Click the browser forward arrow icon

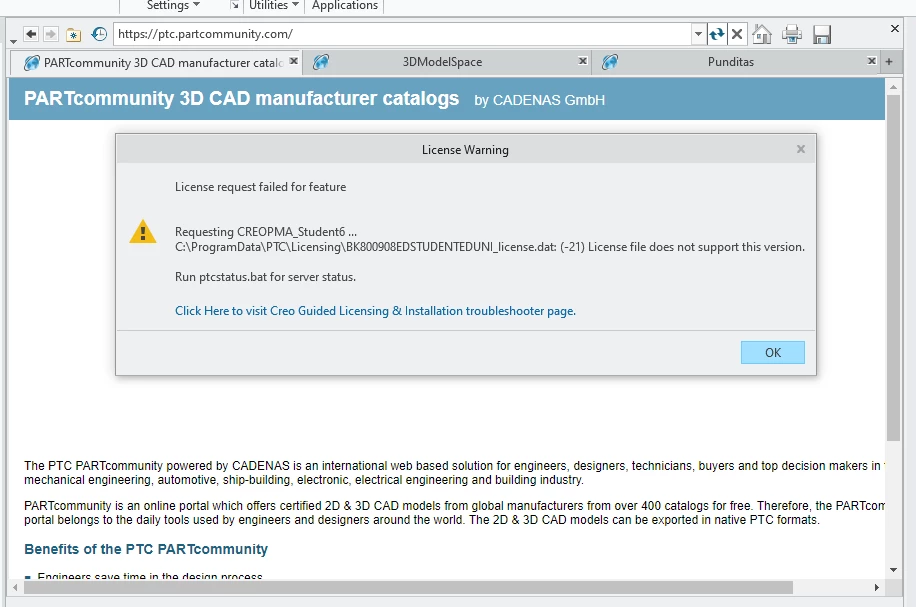[x=51, y=34]
